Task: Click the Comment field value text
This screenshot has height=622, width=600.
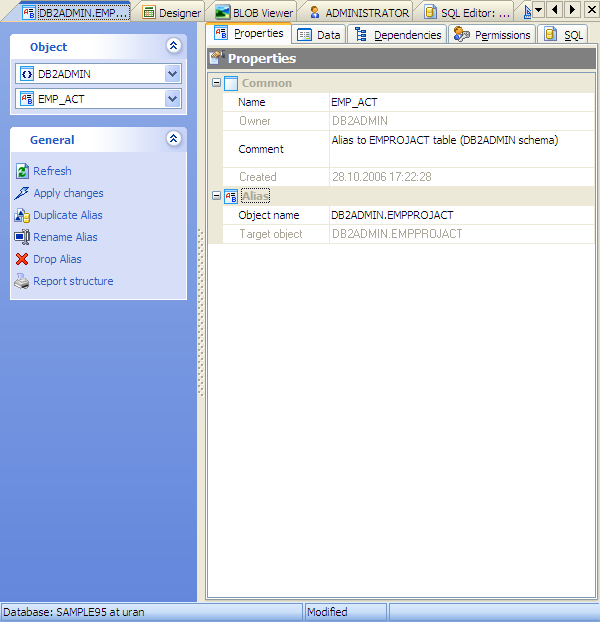Action: [444, 141]
